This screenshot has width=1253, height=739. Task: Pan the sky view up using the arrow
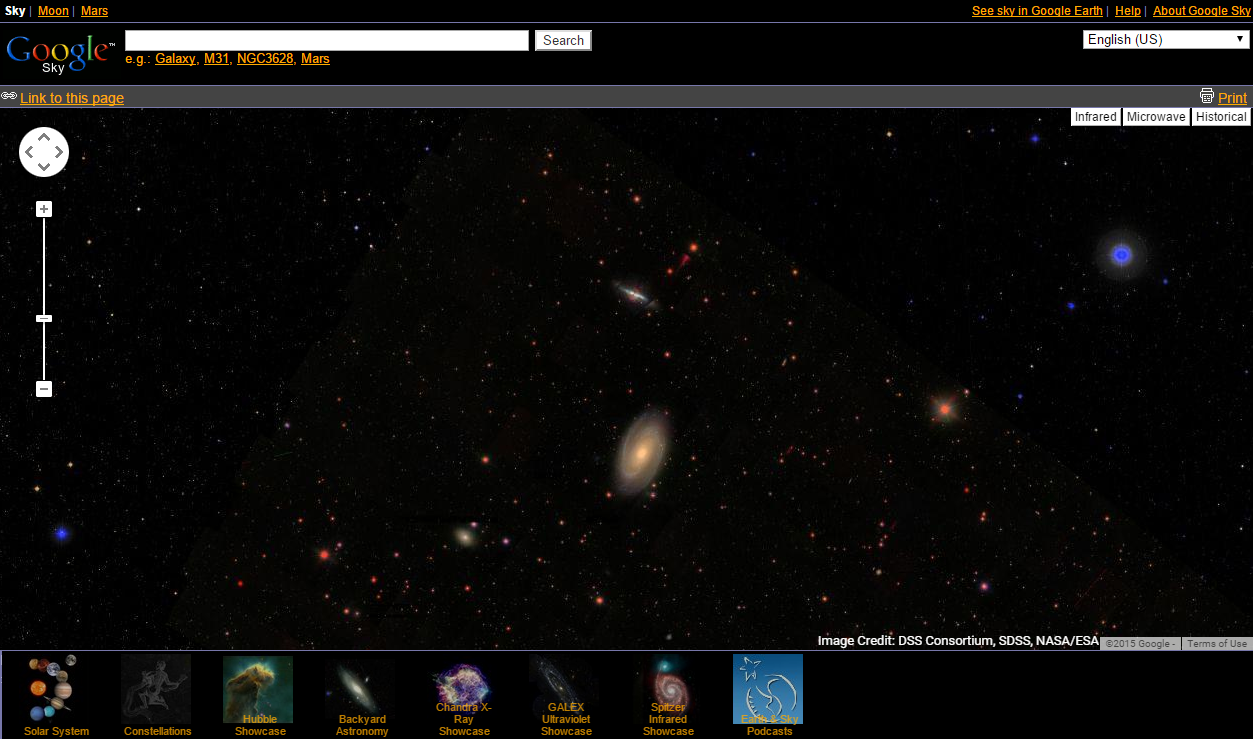point(44,138)
